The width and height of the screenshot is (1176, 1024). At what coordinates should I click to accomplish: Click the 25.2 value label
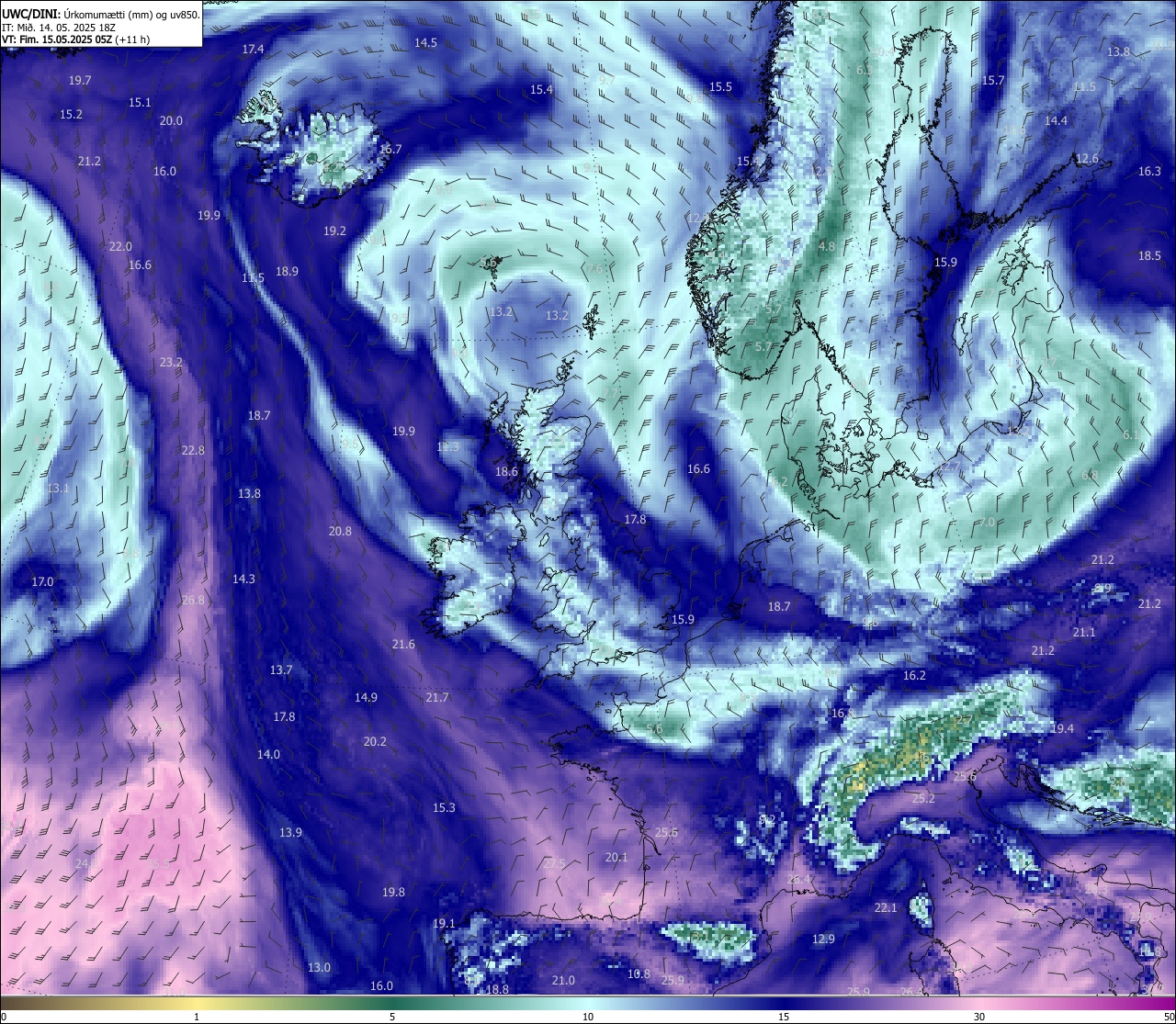tap(923, 799)
